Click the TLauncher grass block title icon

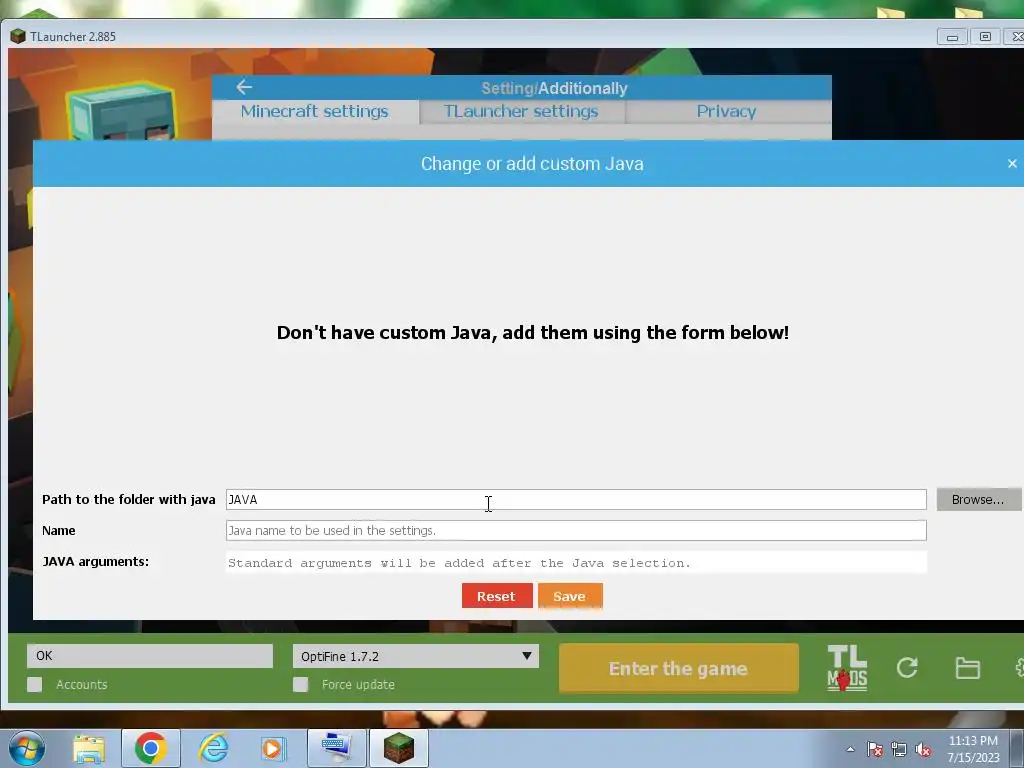pos(18,36)
